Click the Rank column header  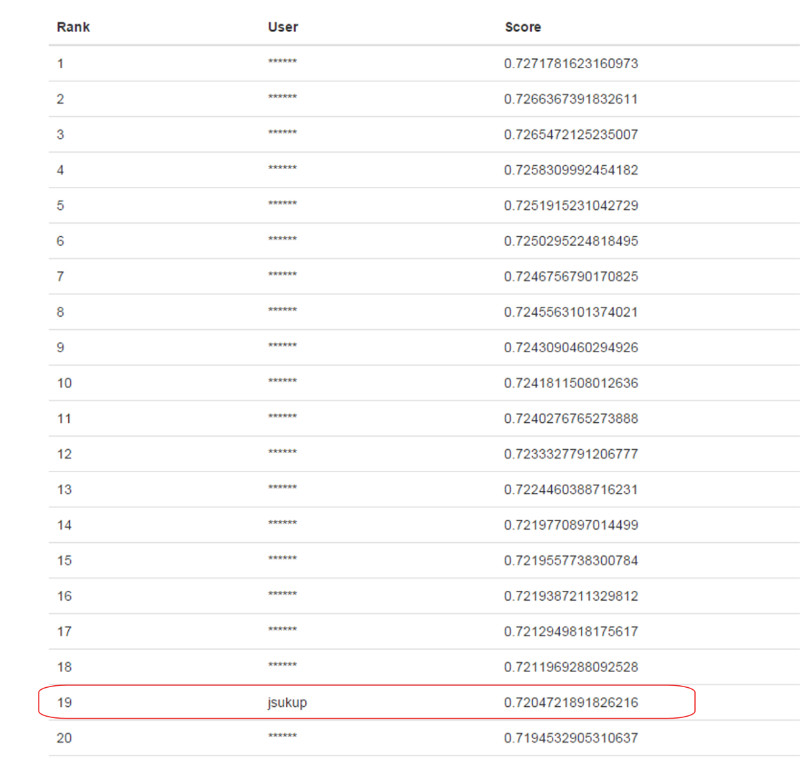click(73, 27)
